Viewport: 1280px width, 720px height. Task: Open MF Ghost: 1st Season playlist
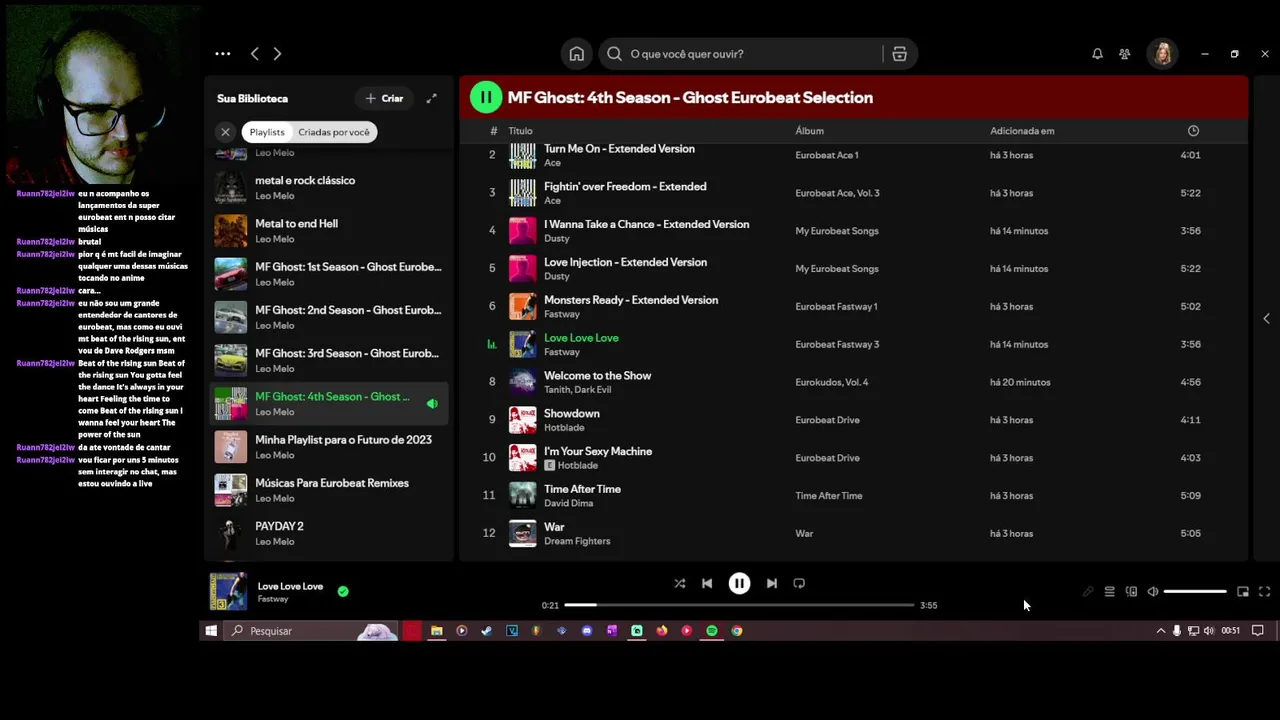pos(329,274)
